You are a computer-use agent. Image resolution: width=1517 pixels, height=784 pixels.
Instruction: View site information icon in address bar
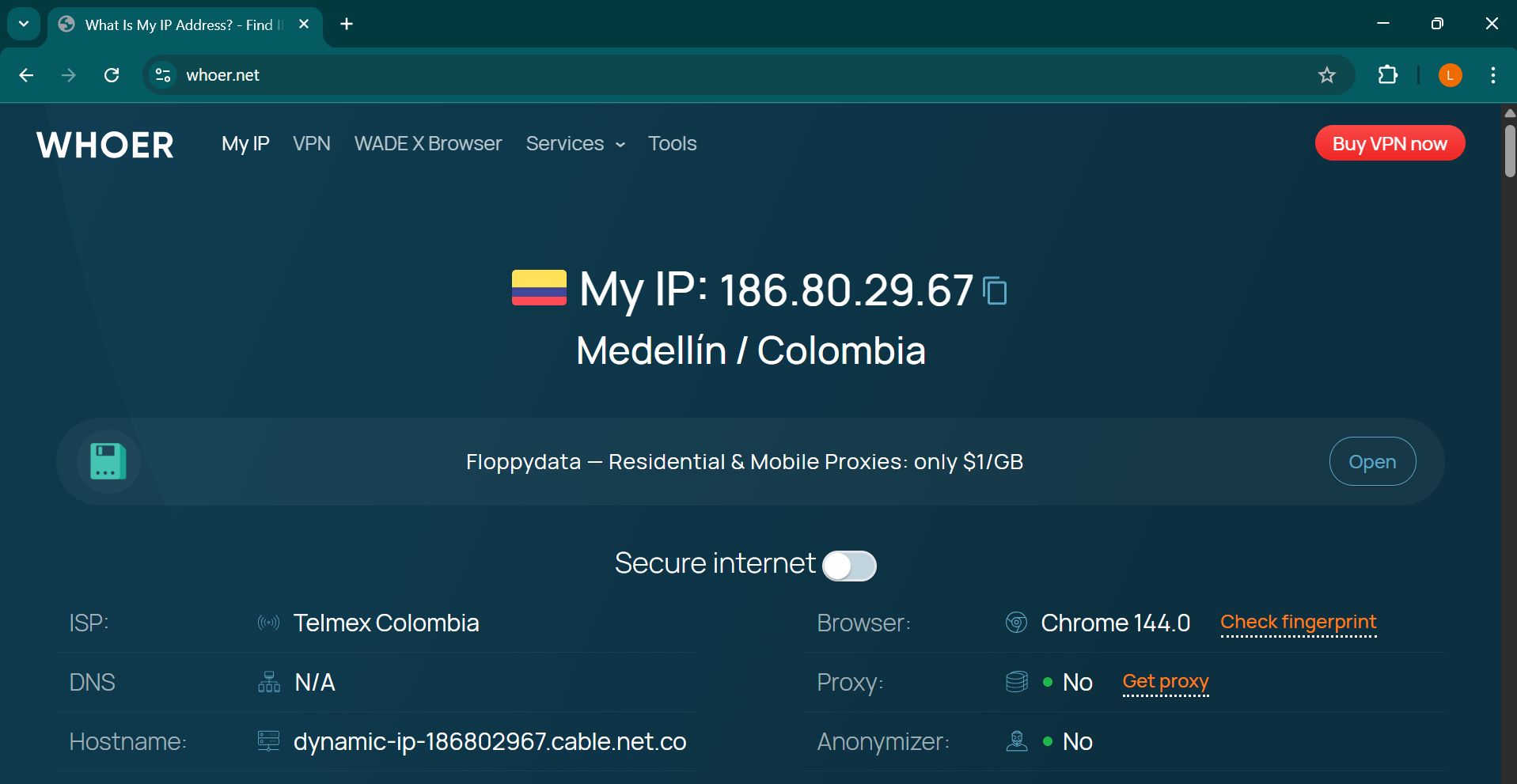(163, 75)
